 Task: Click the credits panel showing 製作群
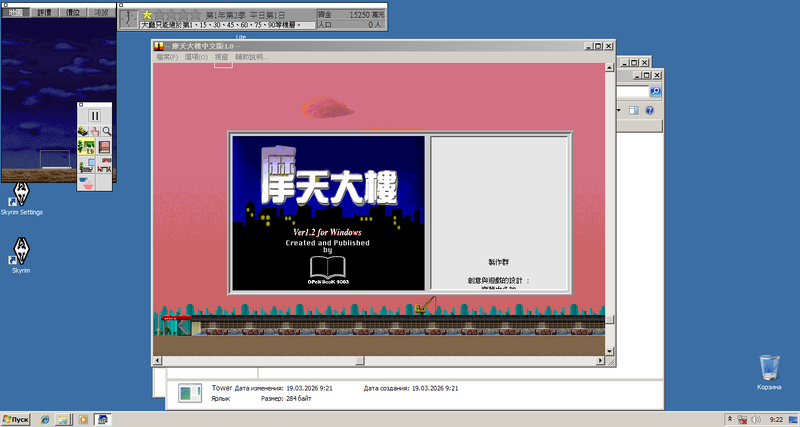pyautogui.click(x=499, y=213)
